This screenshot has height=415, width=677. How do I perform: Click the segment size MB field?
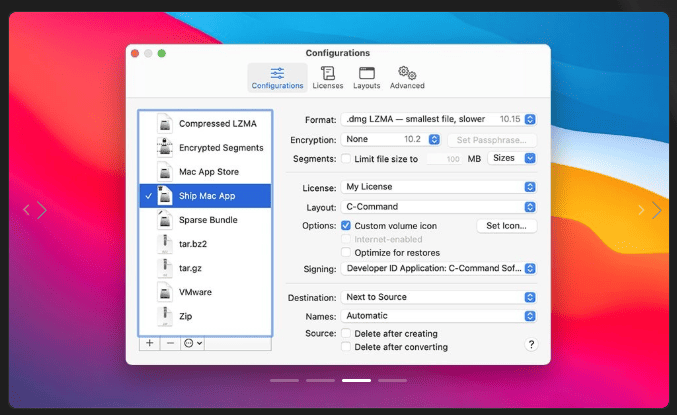pos(445,158)
